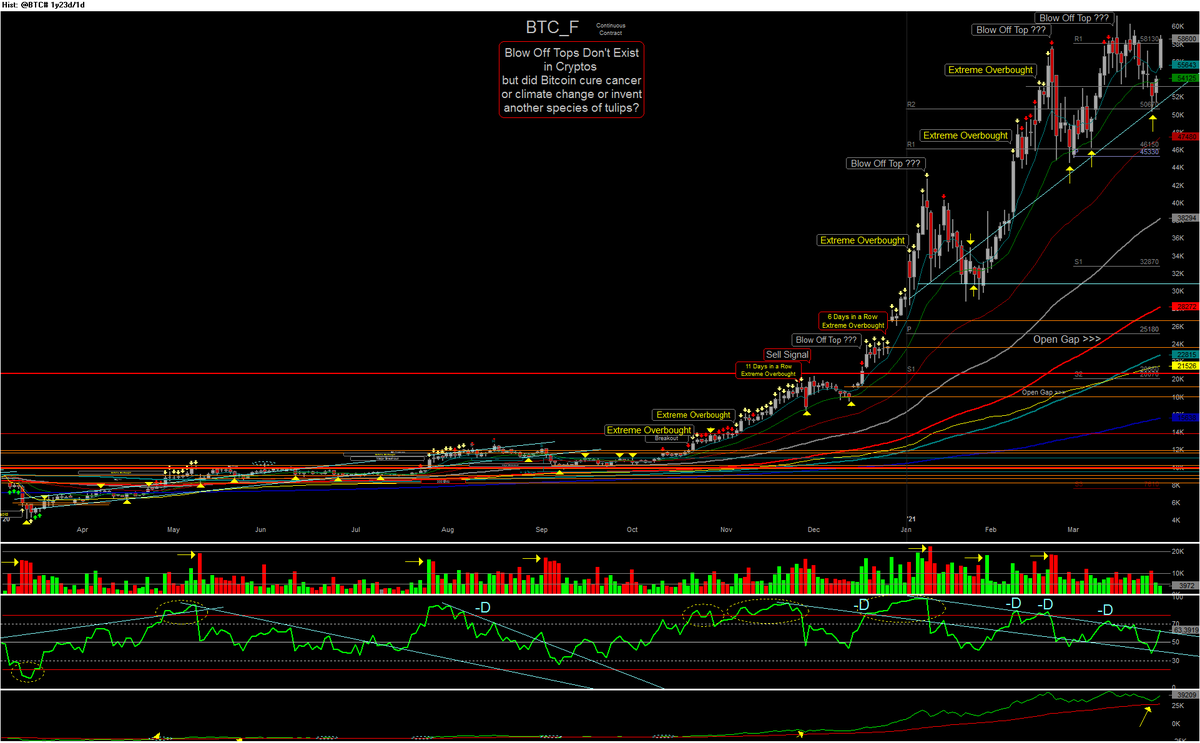
Task: Click the Oct label on the time axis
Action: click(x=632, y=528)
